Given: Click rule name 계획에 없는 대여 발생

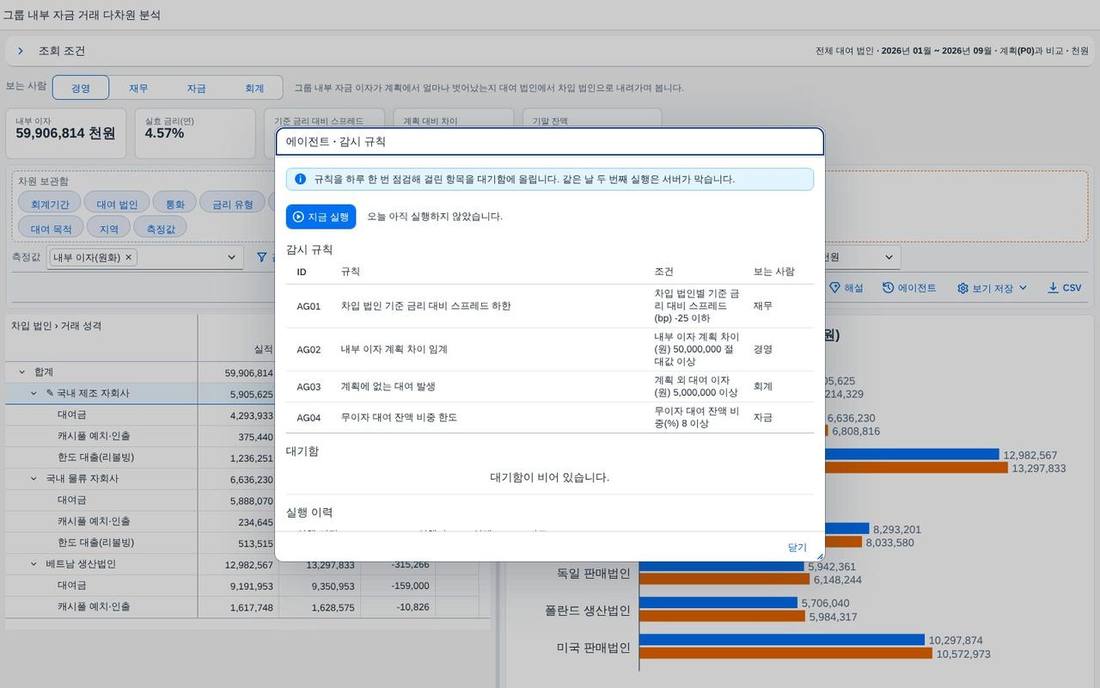Looking at the screenshot, I should point(388,386).
